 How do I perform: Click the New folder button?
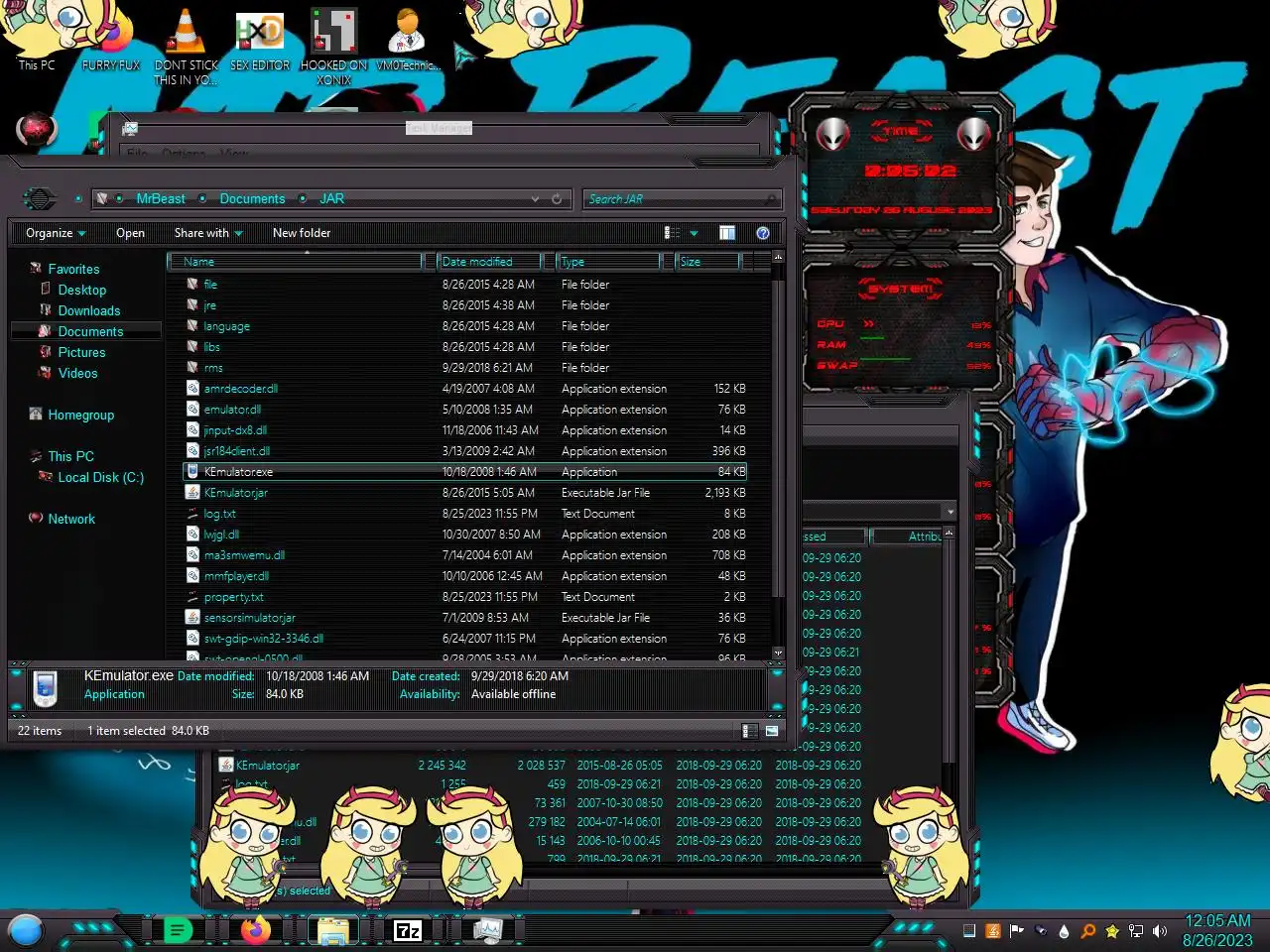pos(302,233)
